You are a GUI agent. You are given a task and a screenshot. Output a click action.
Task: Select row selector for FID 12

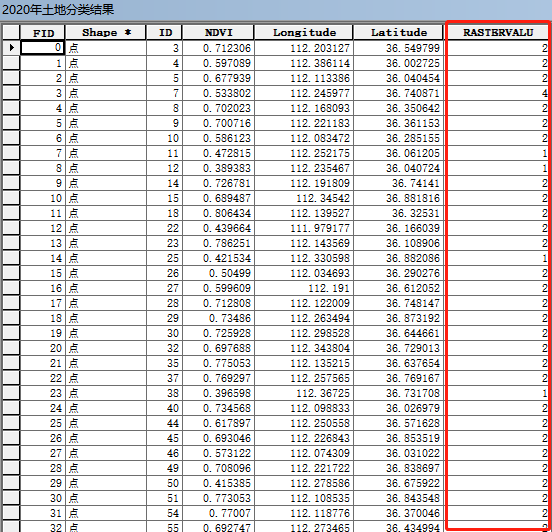11,228
